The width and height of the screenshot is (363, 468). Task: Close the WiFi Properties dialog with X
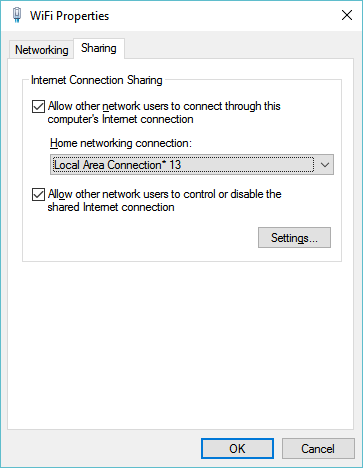click(347, 15)
